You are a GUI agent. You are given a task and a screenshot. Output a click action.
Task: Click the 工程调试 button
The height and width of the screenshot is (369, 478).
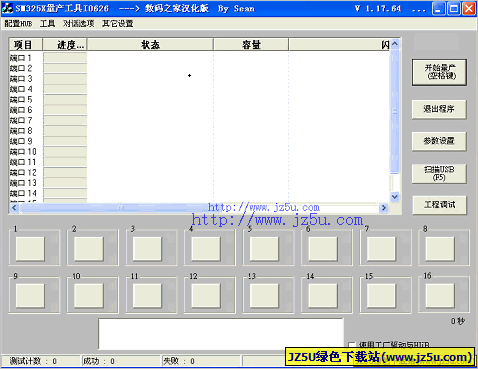(x=439, y=205)
